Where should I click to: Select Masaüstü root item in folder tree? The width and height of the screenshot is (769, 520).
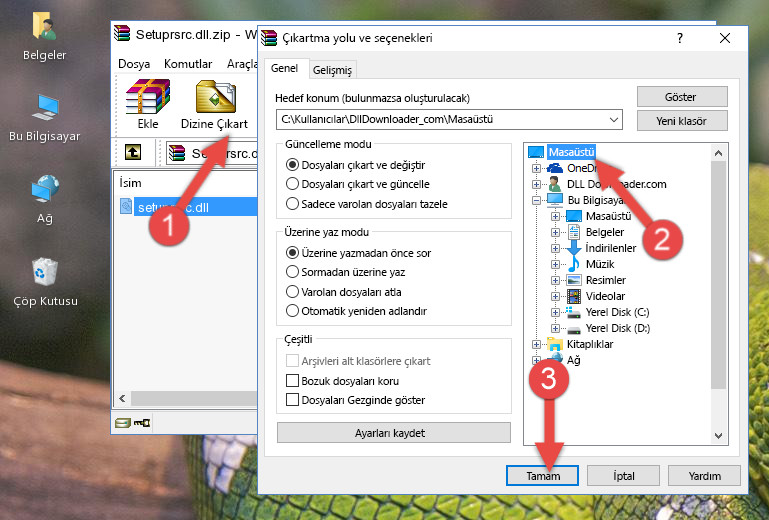571,152
